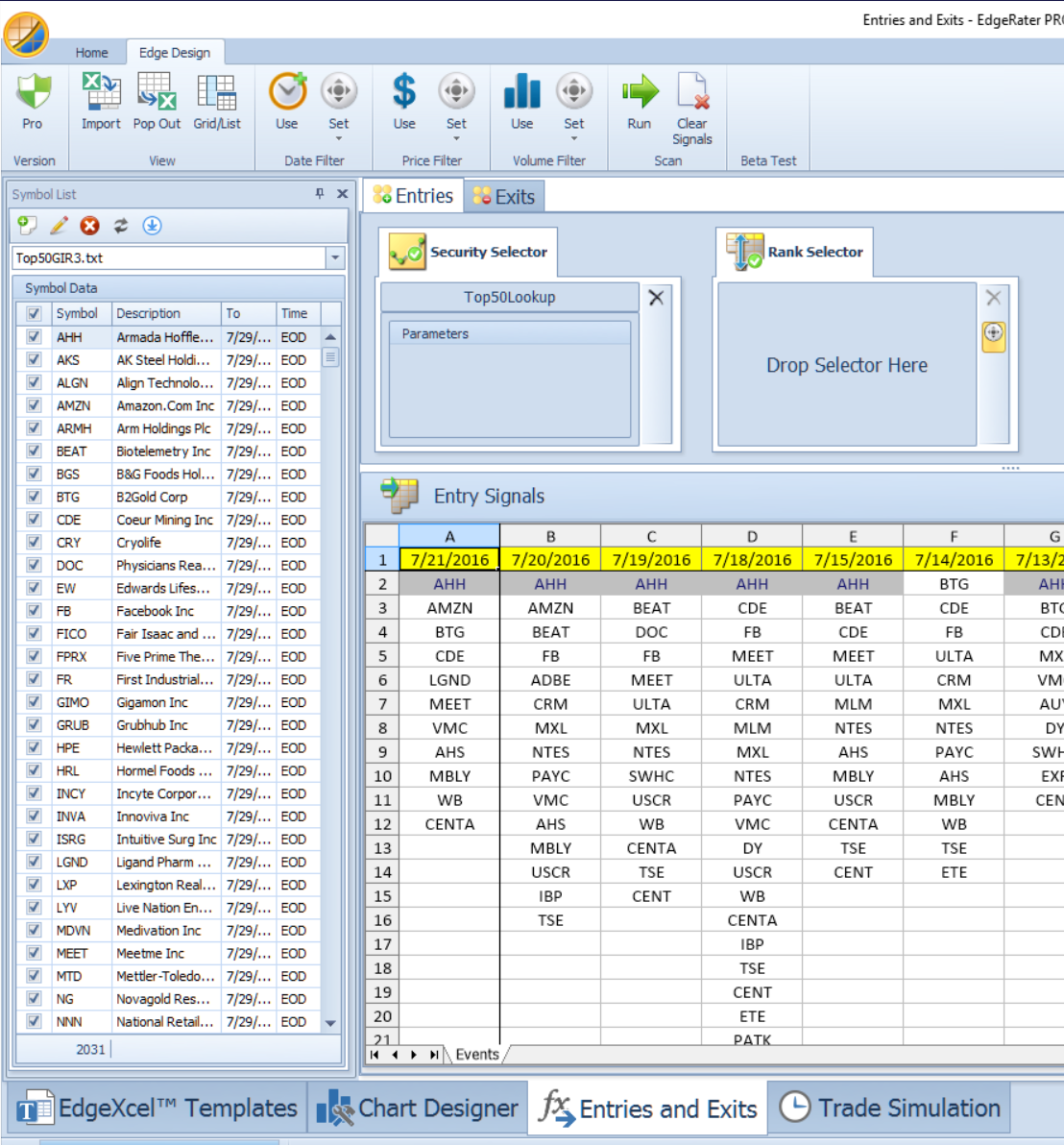Open the Entries and Exits module
Screen dimensions: 1064x1145
tap(647, 1108)
